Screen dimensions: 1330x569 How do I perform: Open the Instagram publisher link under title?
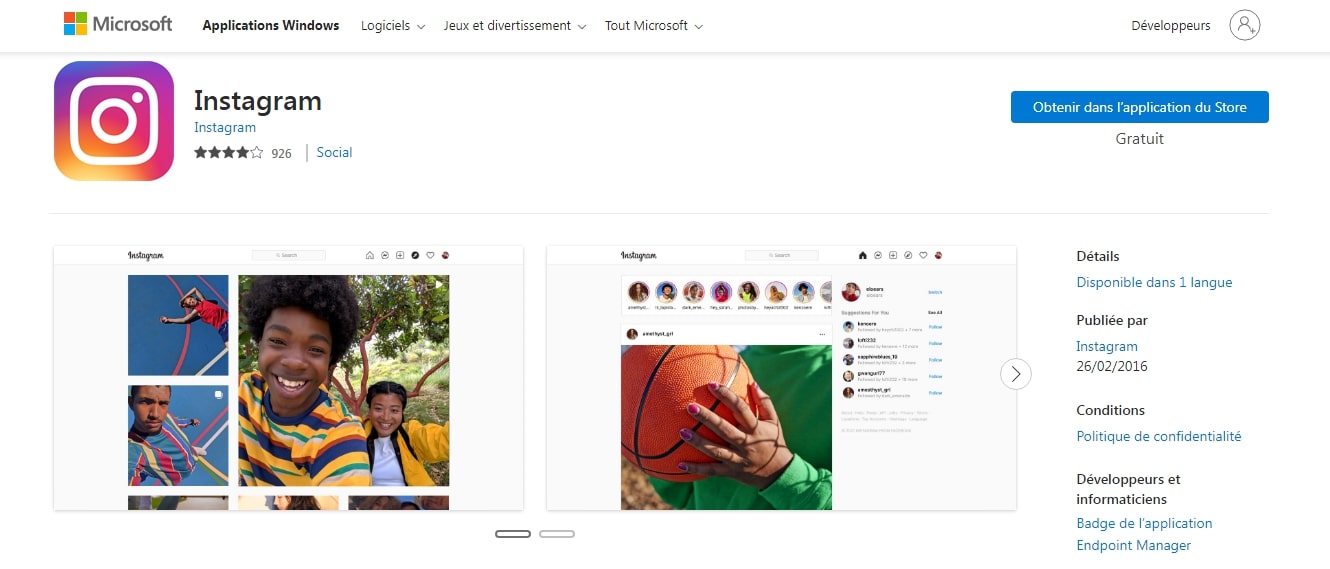point(225,127)
